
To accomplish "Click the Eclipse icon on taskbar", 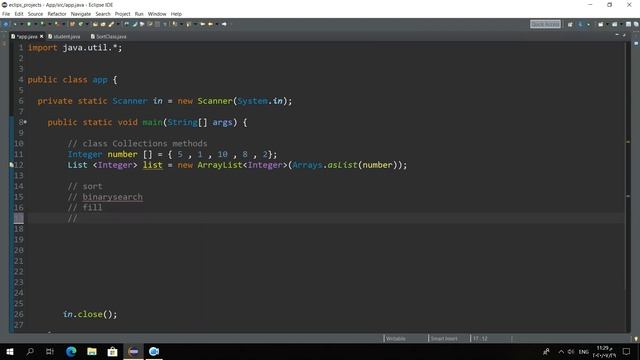I will 133,351.
